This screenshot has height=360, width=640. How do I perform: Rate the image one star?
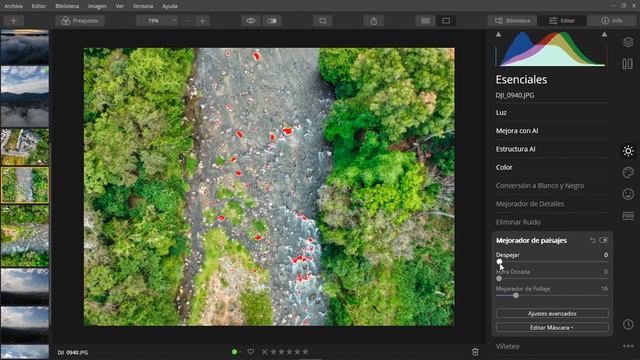[x=273, y=352]
